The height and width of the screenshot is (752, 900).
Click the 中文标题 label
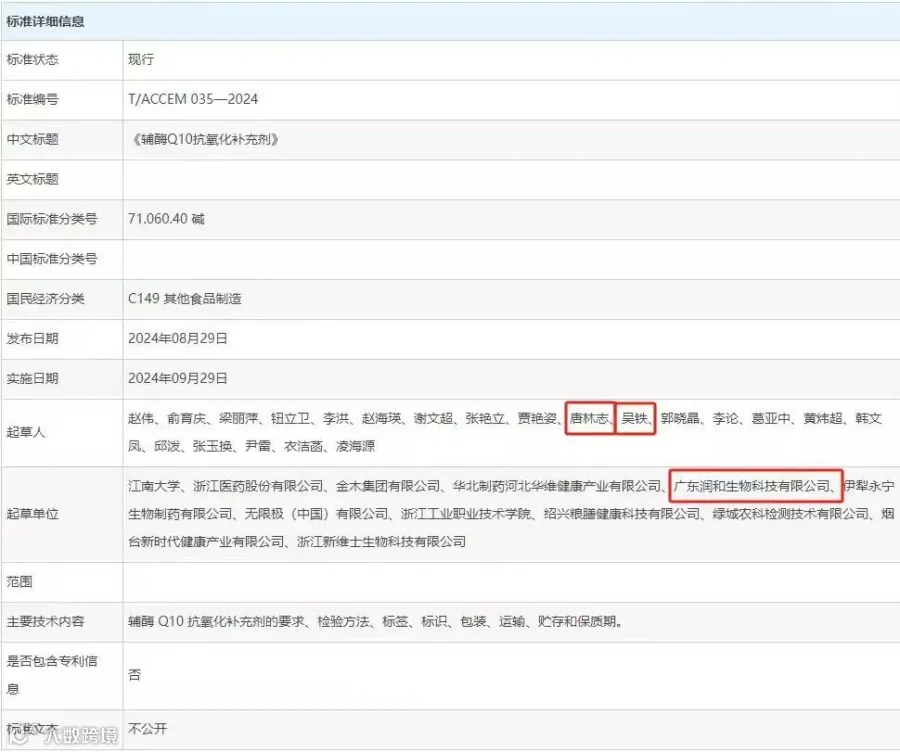(32, 139)
